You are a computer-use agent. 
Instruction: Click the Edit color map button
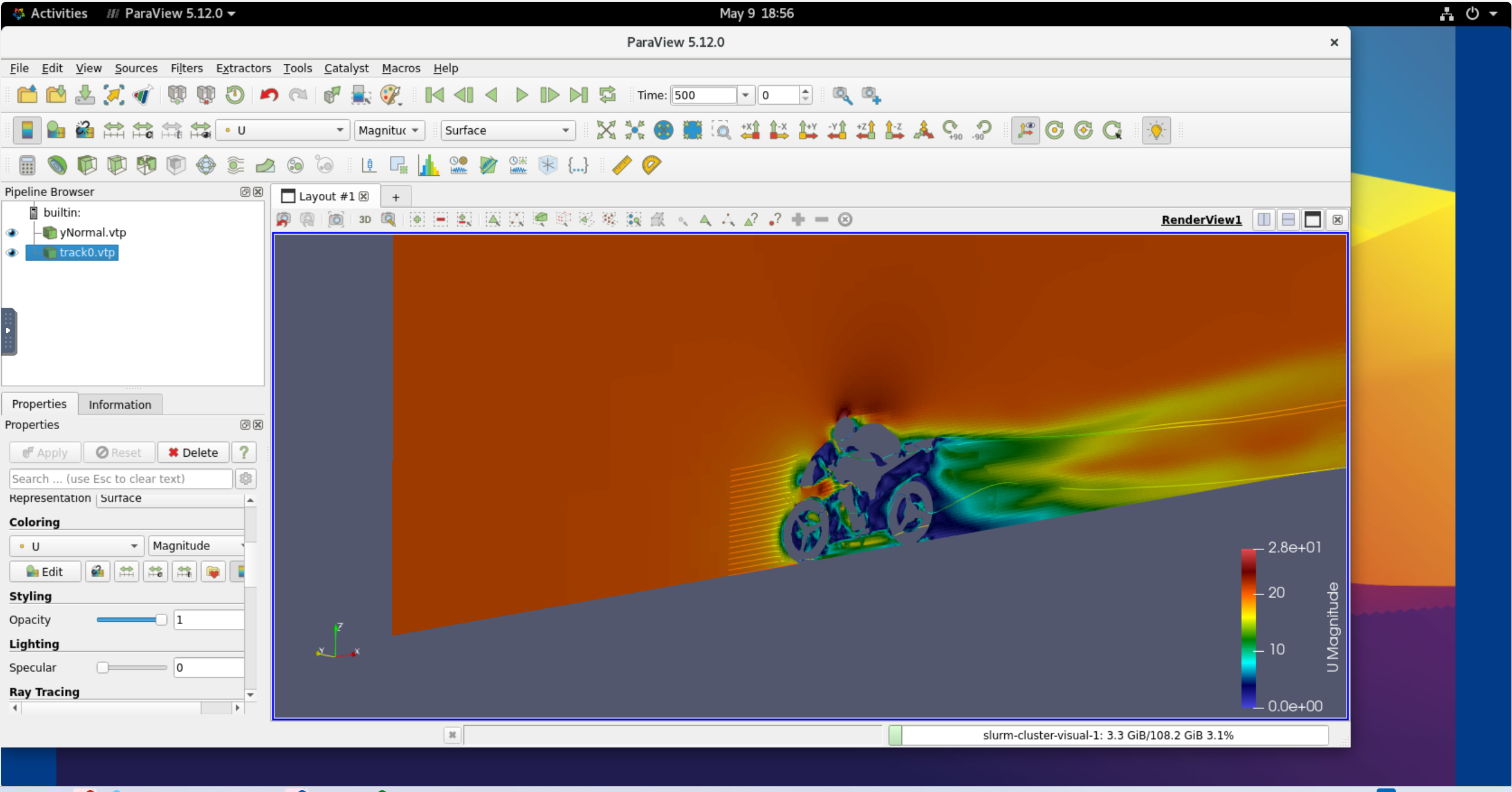[45, 572]
